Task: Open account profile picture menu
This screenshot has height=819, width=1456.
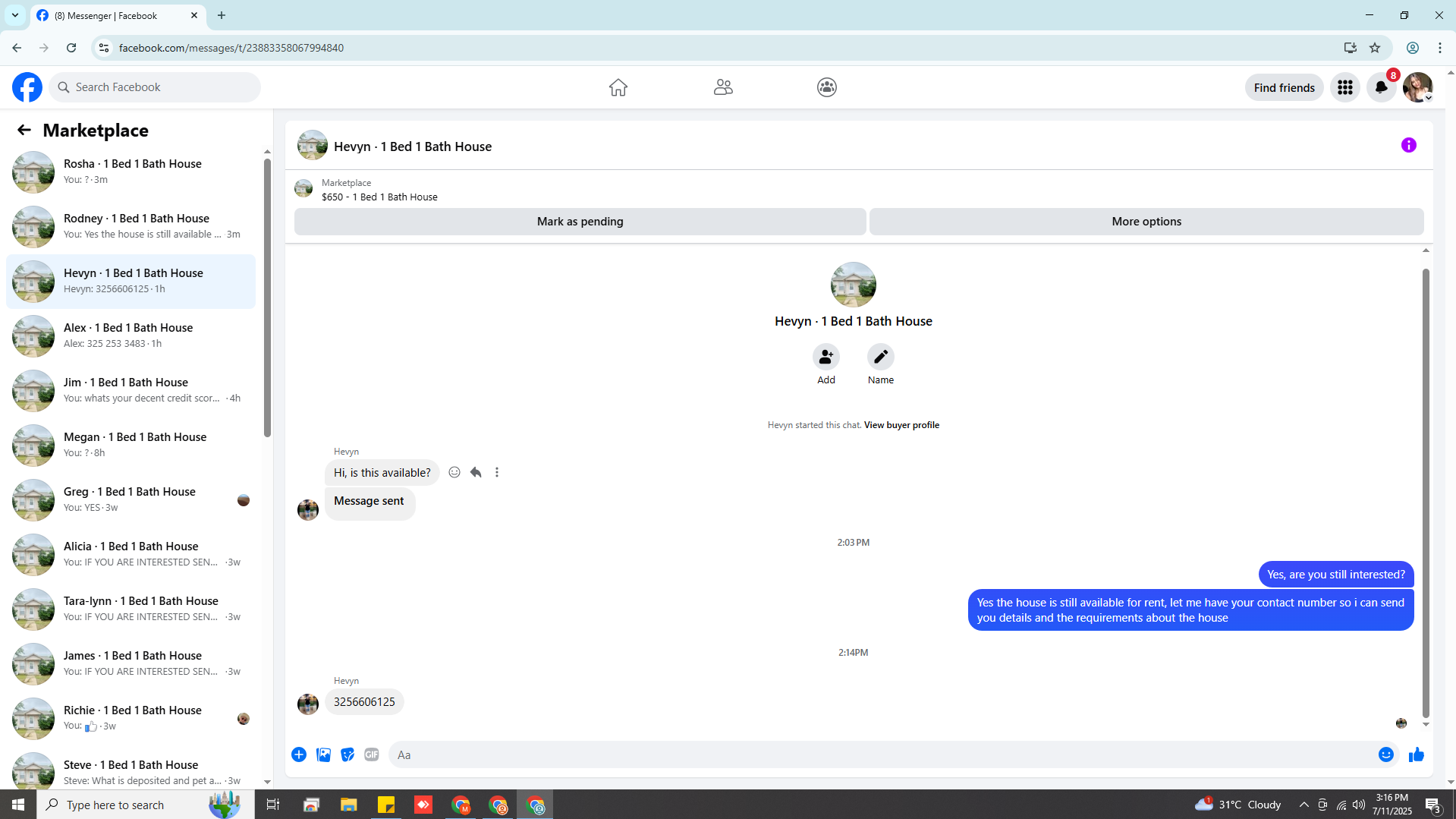Action: [1418, 87]
